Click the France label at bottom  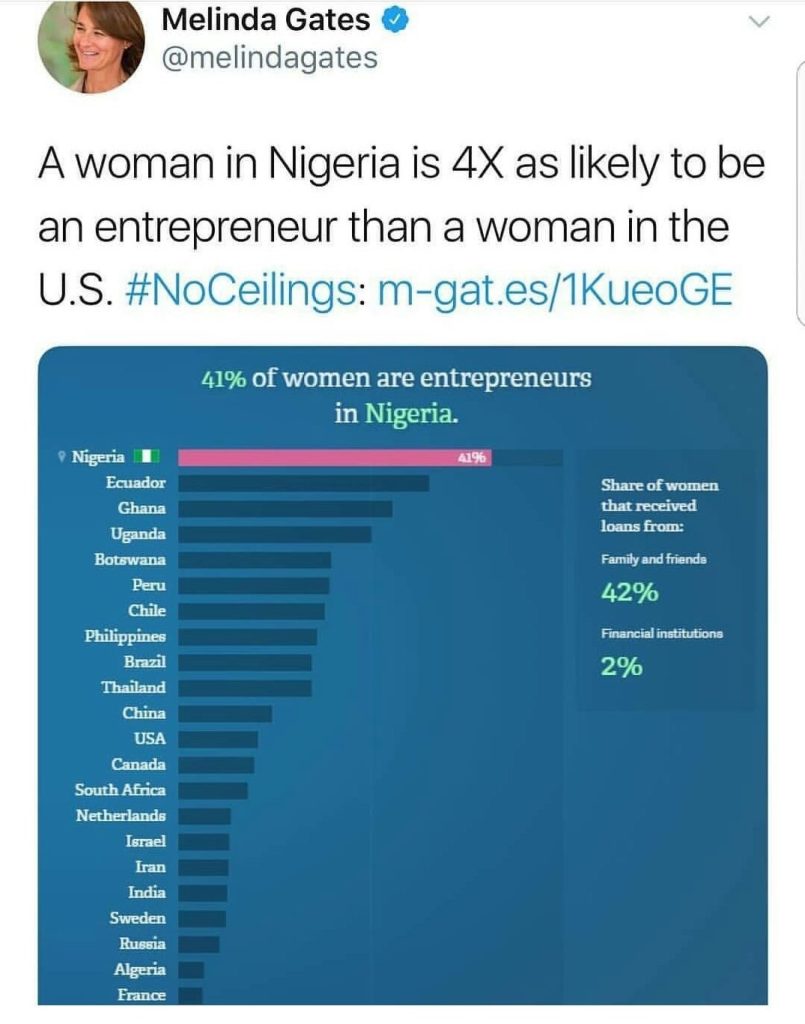(140, 995)
